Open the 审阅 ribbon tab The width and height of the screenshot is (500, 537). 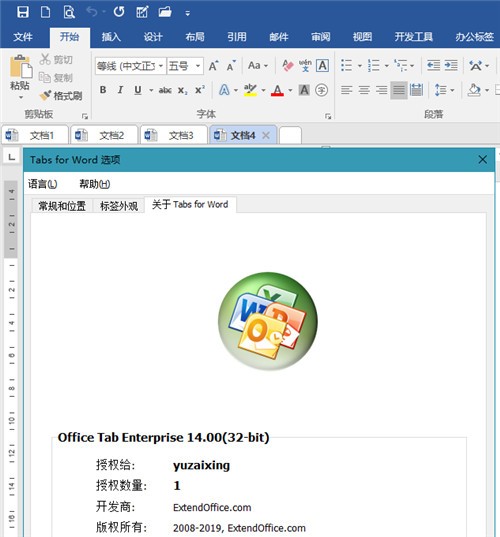[x=321, y=37]
